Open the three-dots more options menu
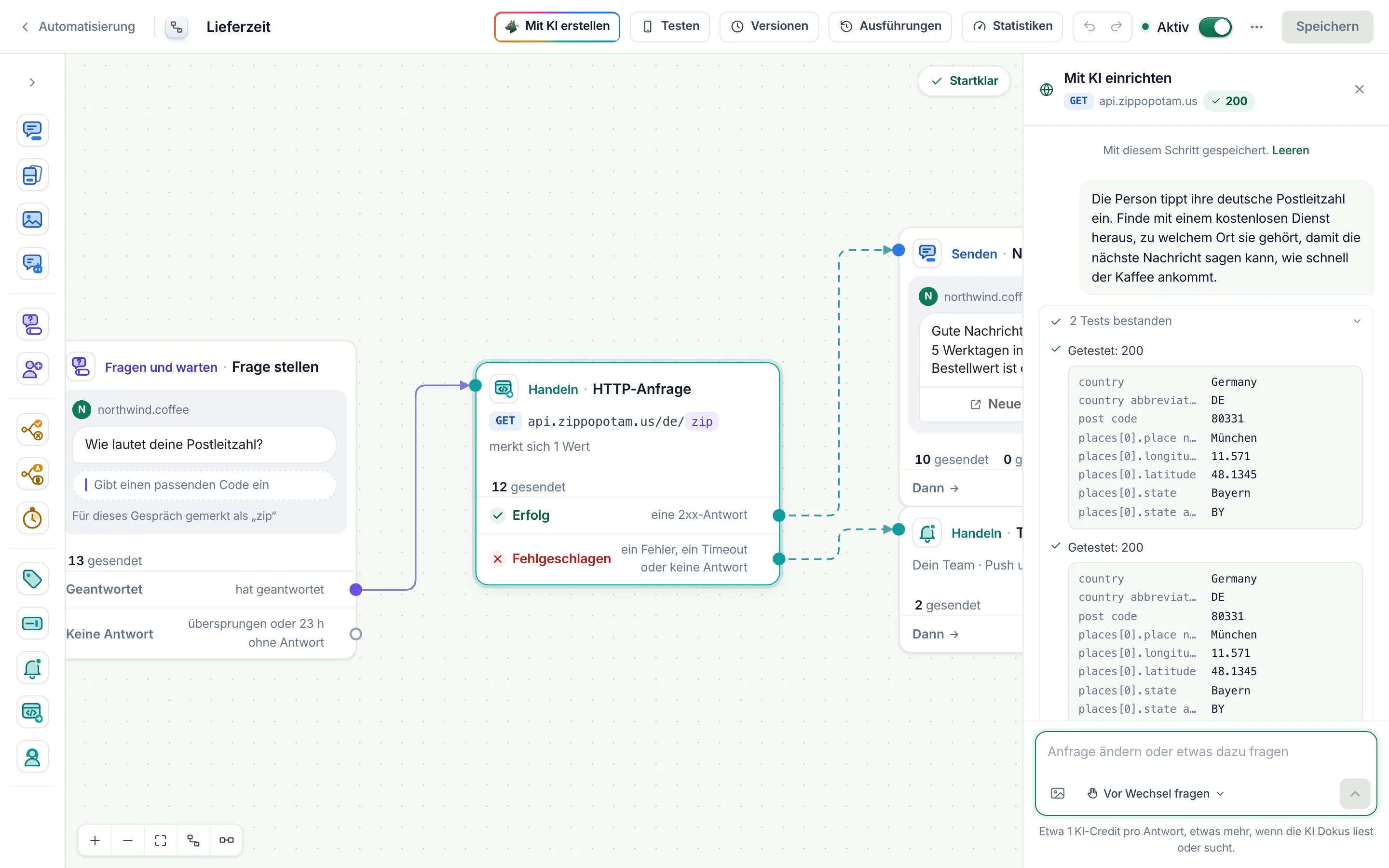This screenshot has height=868, width=1389. (1256, 27)
